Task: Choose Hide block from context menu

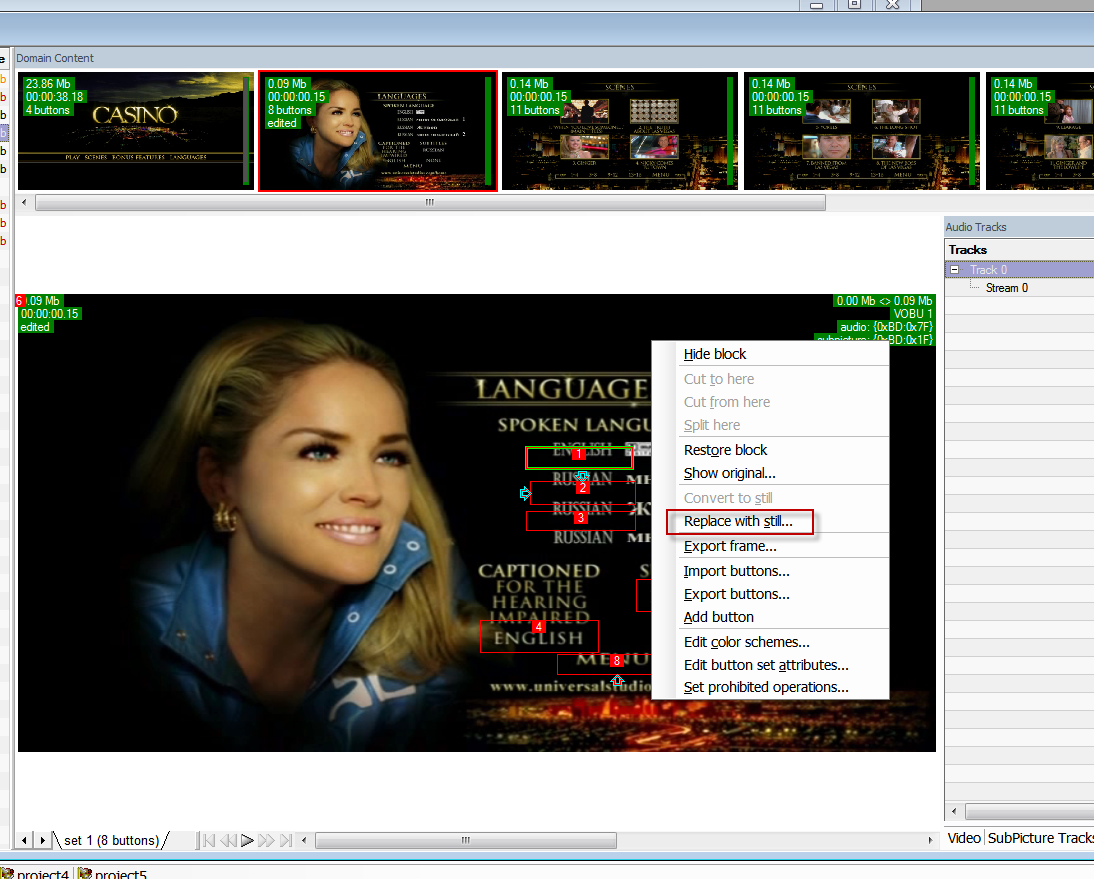Action: (x=714, y=354)
